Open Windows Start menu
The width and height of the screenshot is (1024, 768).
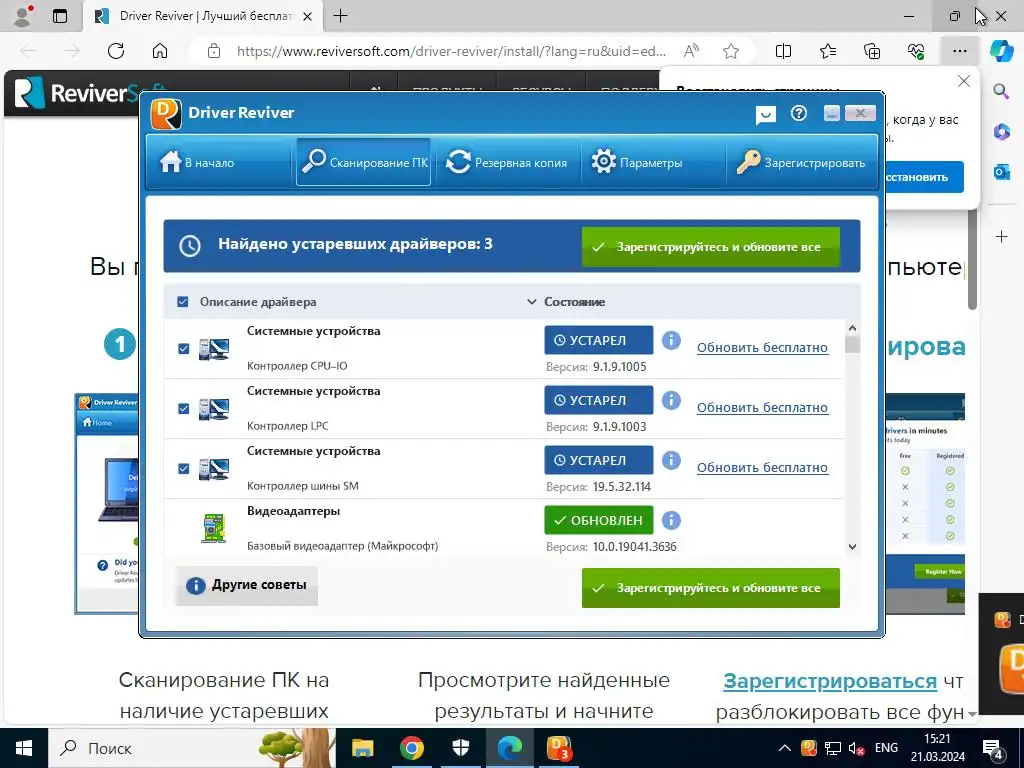click(x=24, y=748)
